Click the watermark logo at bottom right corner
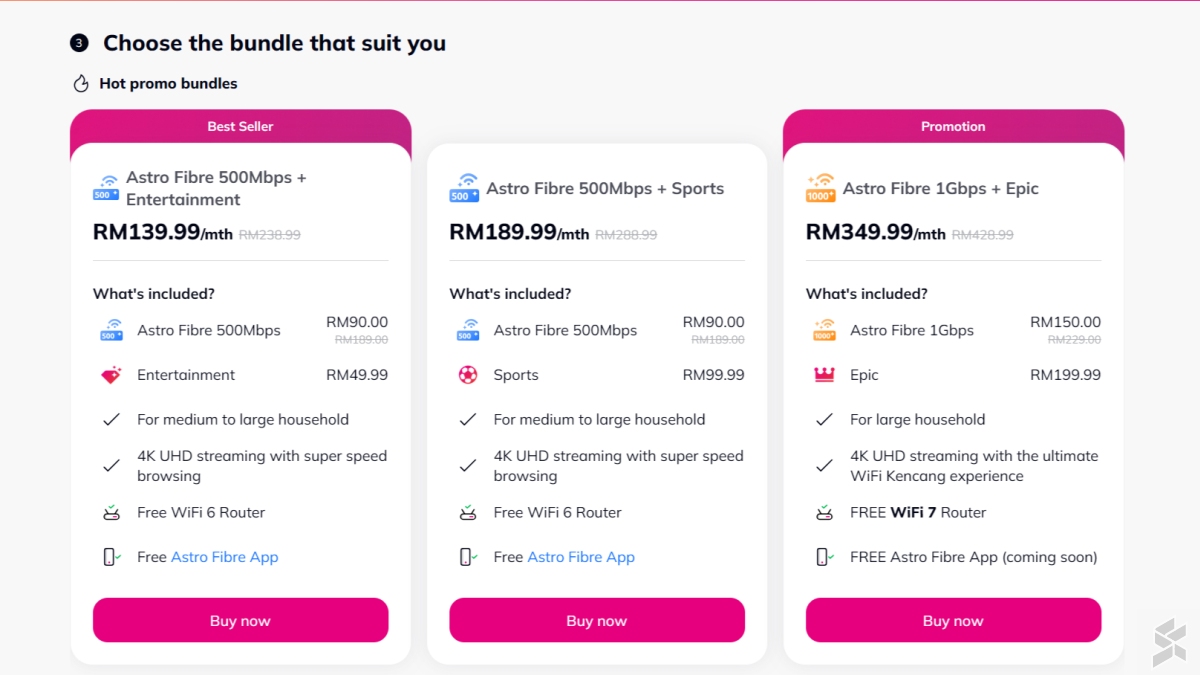Viewport: 1200px width, 675px height. tap(1168, 642)
